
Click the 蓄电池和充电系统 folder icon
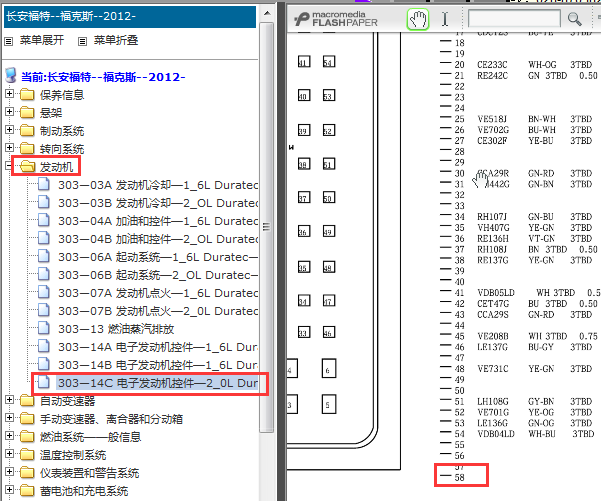point(27,490)
